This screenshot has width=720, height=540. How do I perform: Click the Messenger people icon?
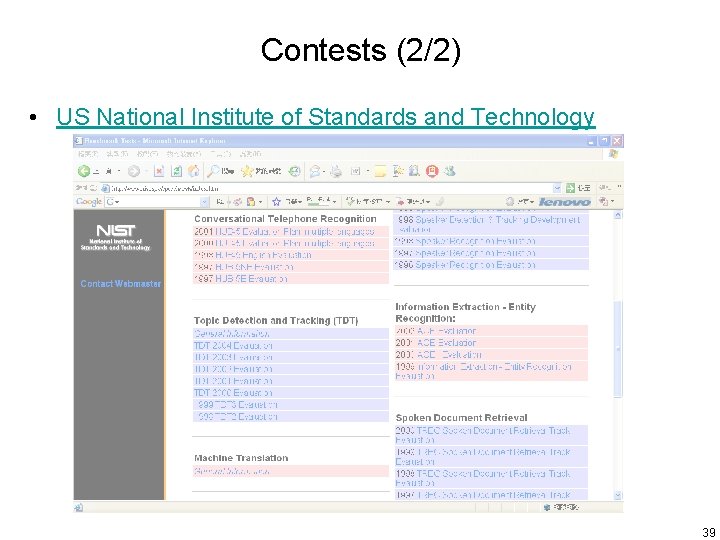pos(450,171)
